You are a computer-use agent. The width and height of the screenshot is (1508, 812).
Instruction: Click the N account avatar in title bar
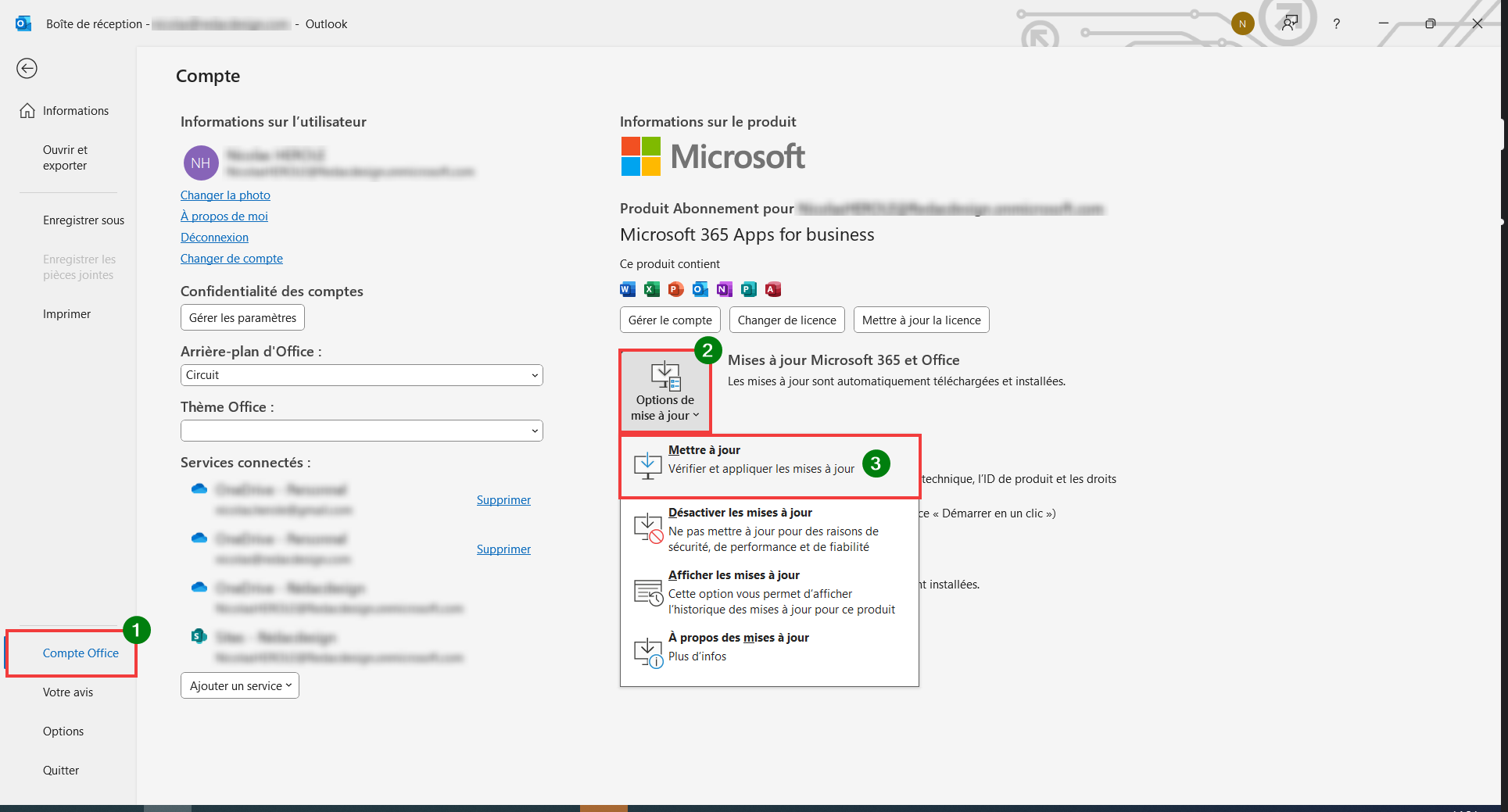(1242, 23)
